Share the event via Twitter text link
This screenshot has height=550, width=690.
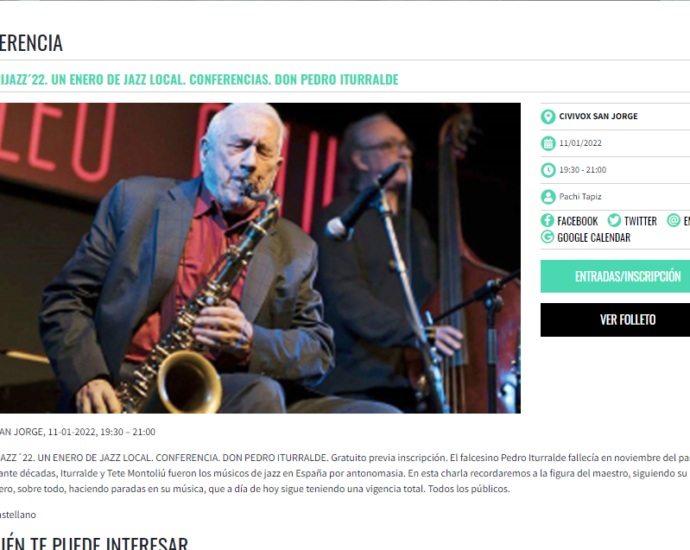640,221
